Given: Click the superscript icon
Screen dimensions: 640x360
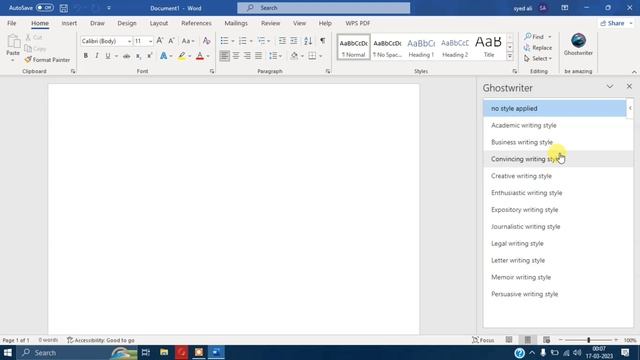Looking at the screenshot, I should 150,56.
